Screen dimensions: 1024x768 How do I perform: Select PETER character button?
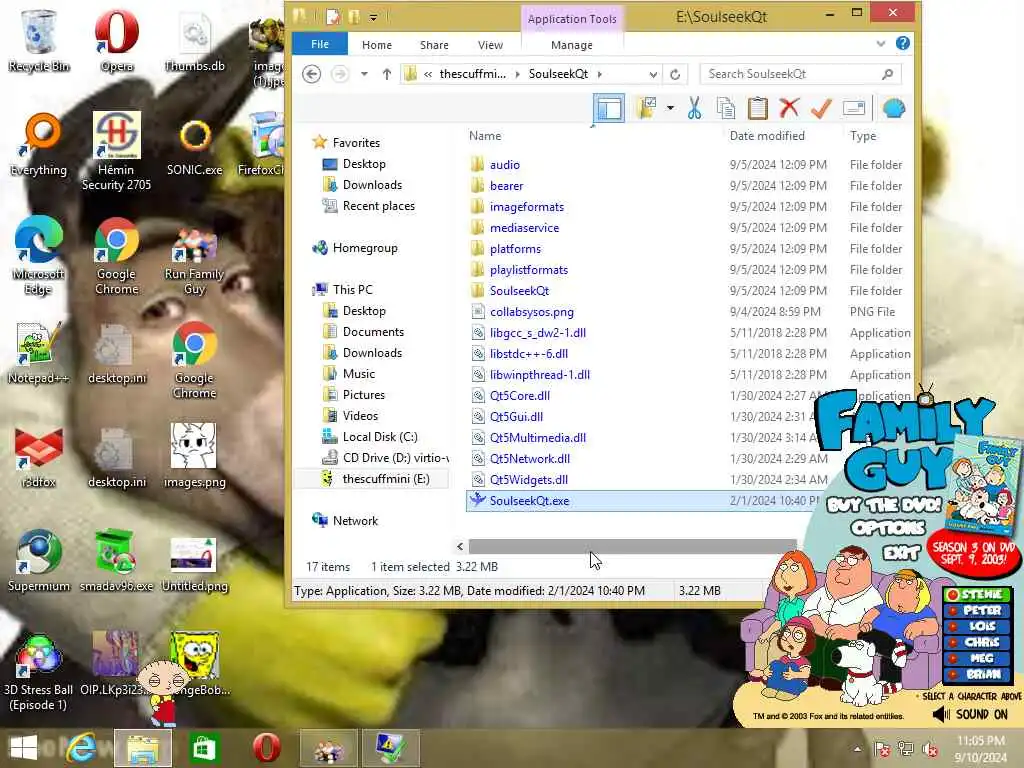[978, 610]
